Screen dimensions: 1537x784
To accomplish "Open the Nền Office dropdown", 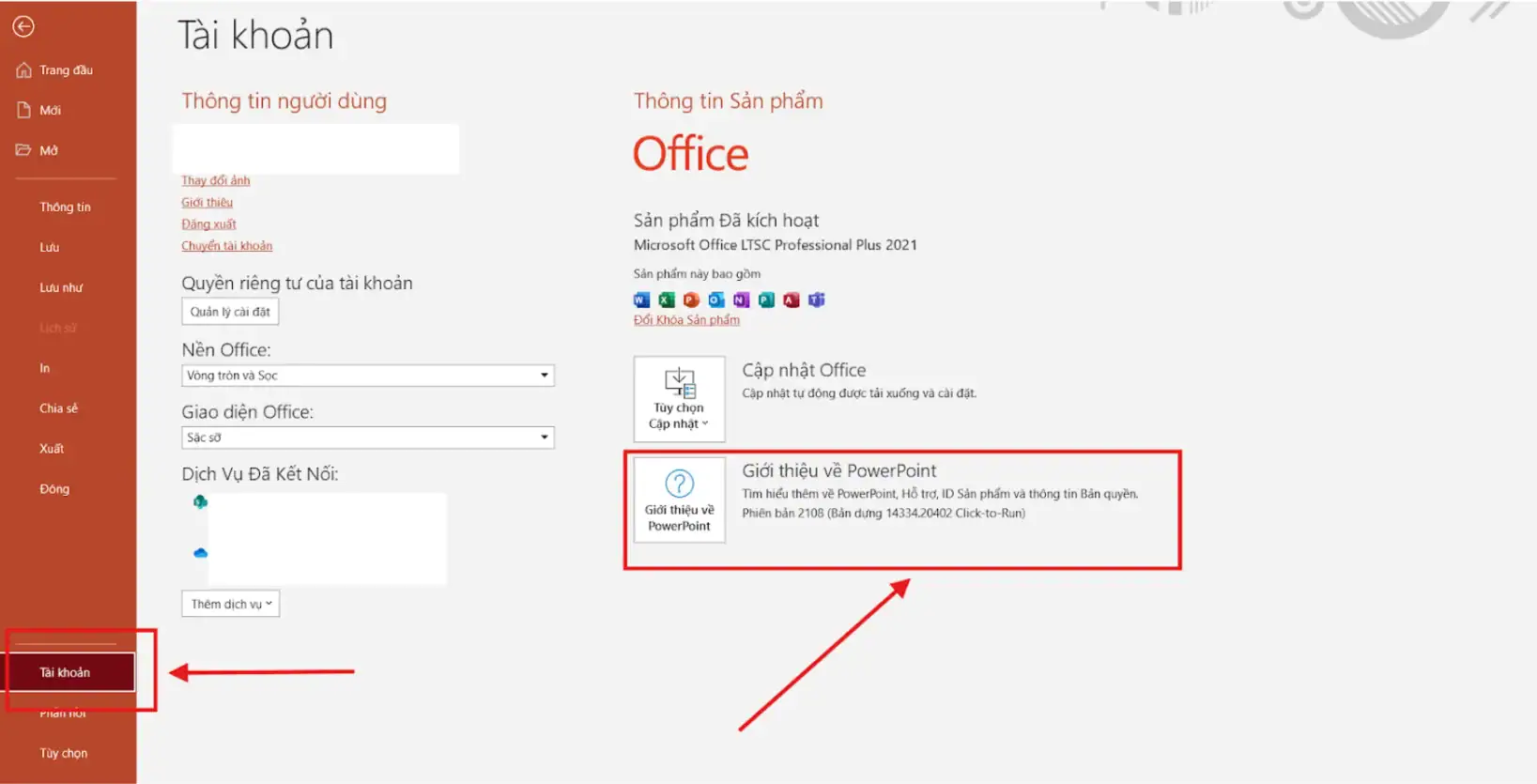I will coord(368,376).
